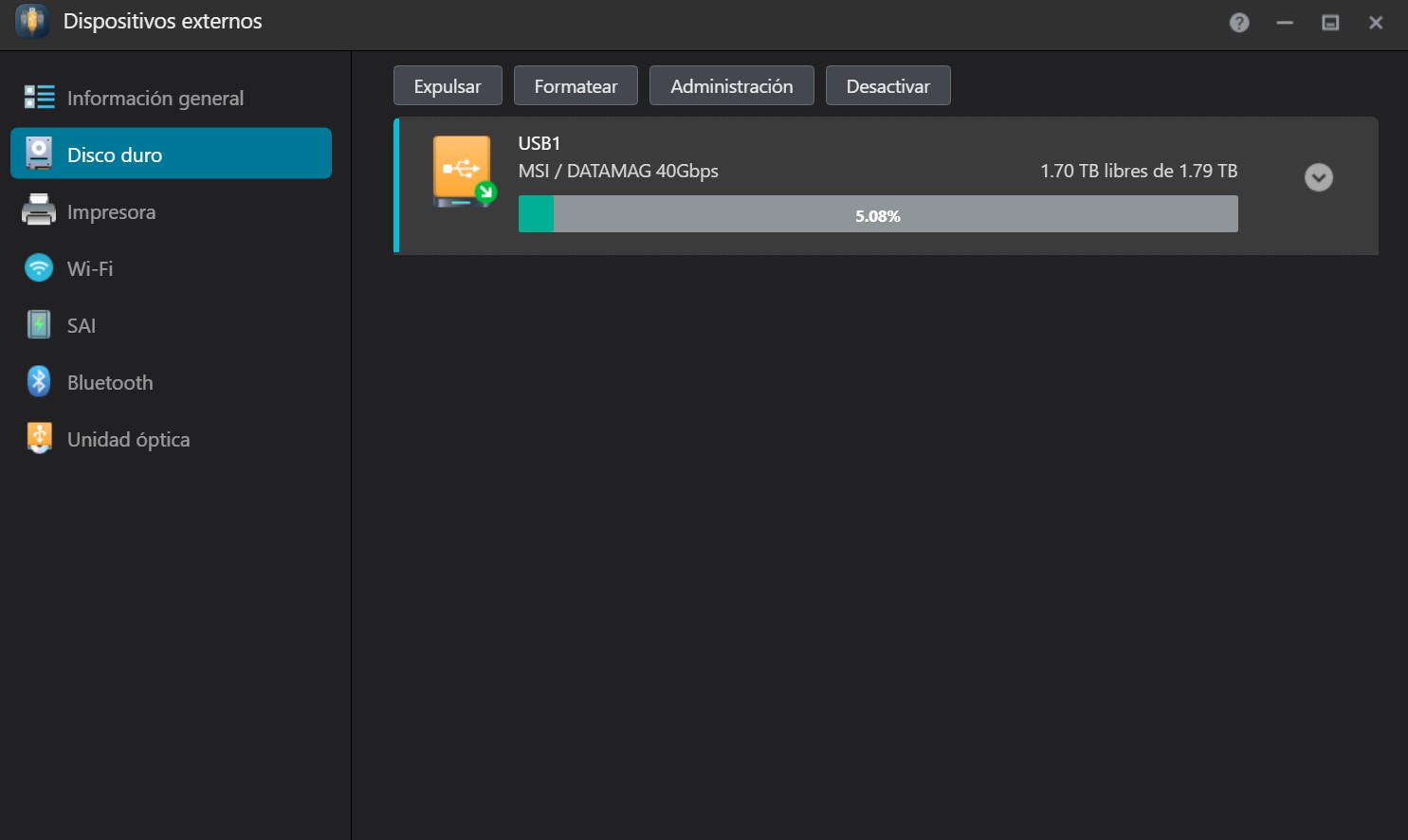The height and width of the screenshot is (840, 1408).
Task: Select the orange USB1 drive icon
Action: click(465, 172)
